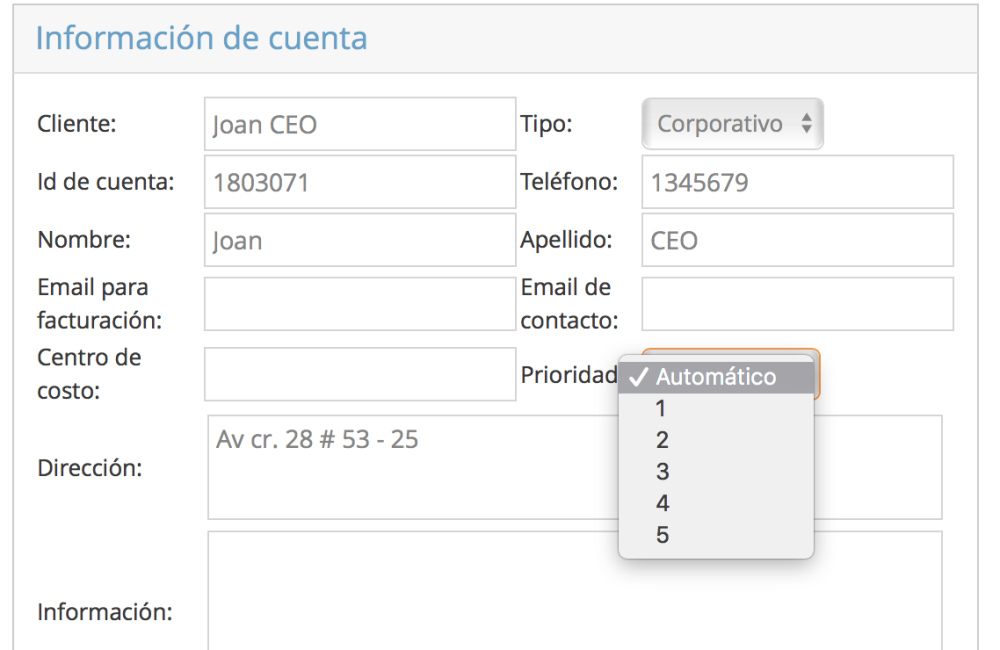The image size is (1000, 650).
Task: Focus the Id de cuenta field
Action: coord(360,182)
